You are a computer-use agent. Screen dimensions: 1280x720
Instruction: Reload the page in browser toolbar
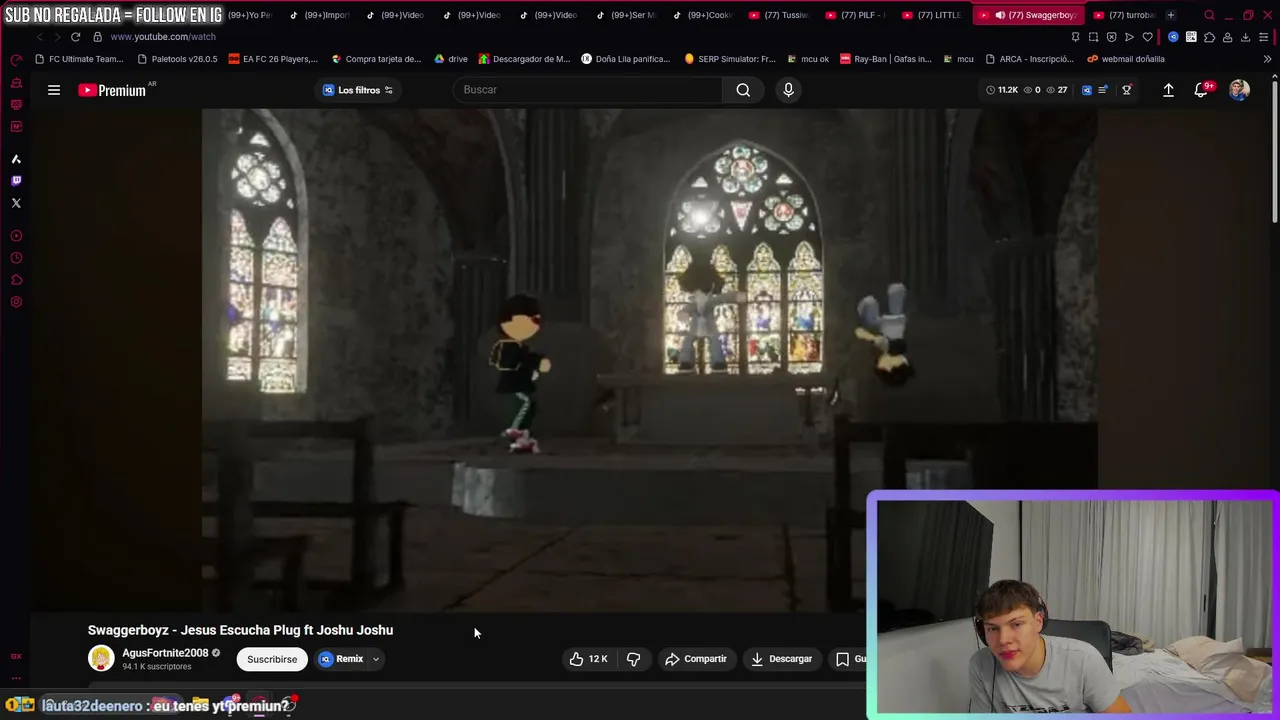click(x=75, y=37)
